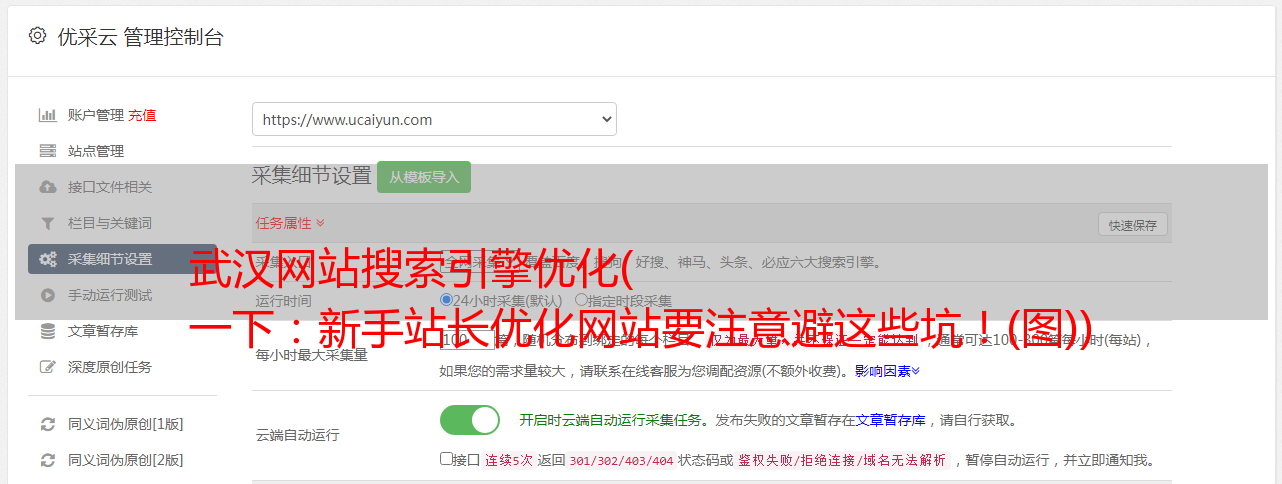This screenshot has width=1282, height=484.
Task: Open 同义词伪原创[2版] in the sidebar
Action: [x=126, y=460]
